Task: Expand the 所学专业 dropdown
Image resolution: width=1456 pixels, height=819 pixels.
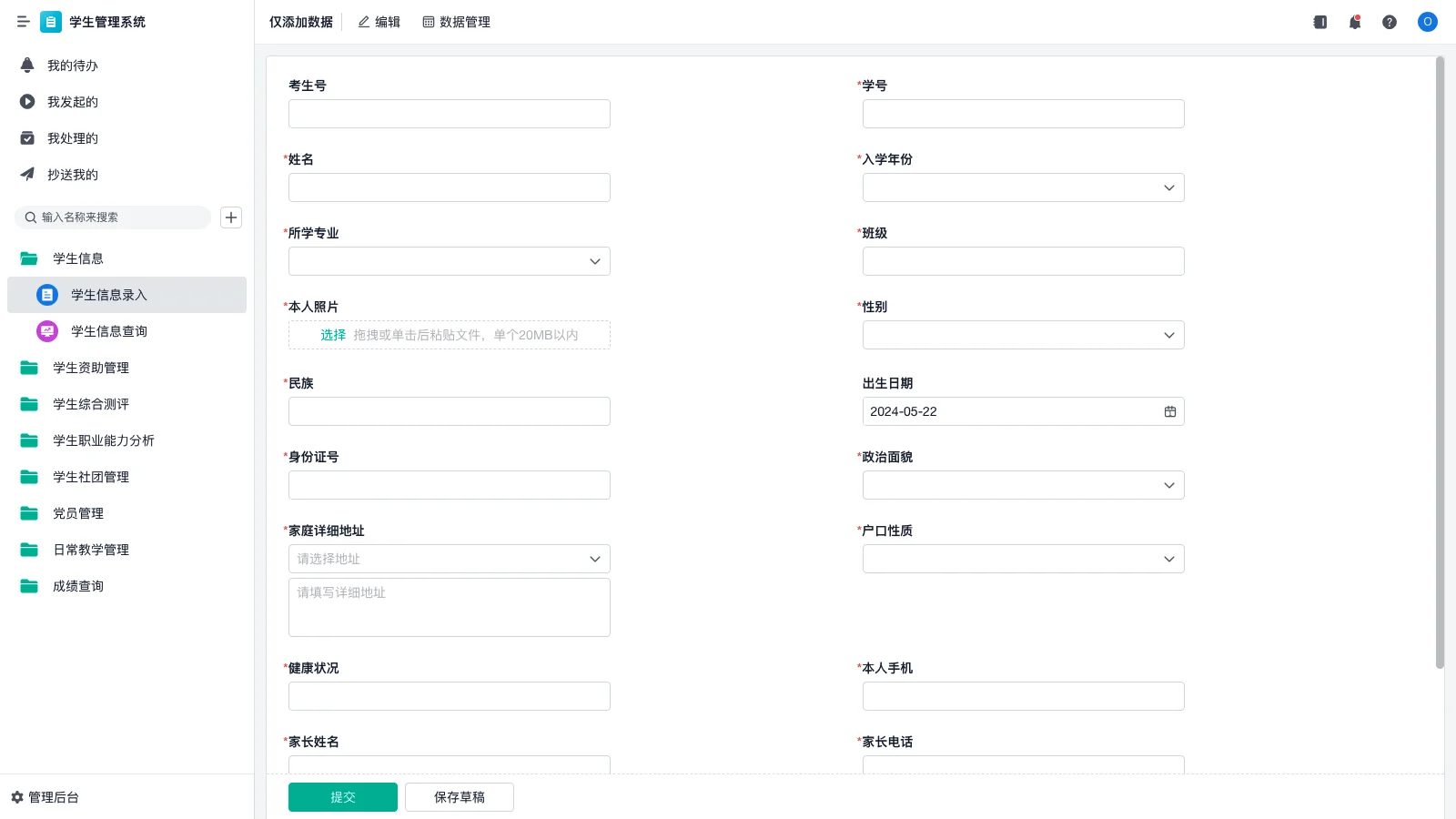Action: pyautogui.click(x=594, y=261)
